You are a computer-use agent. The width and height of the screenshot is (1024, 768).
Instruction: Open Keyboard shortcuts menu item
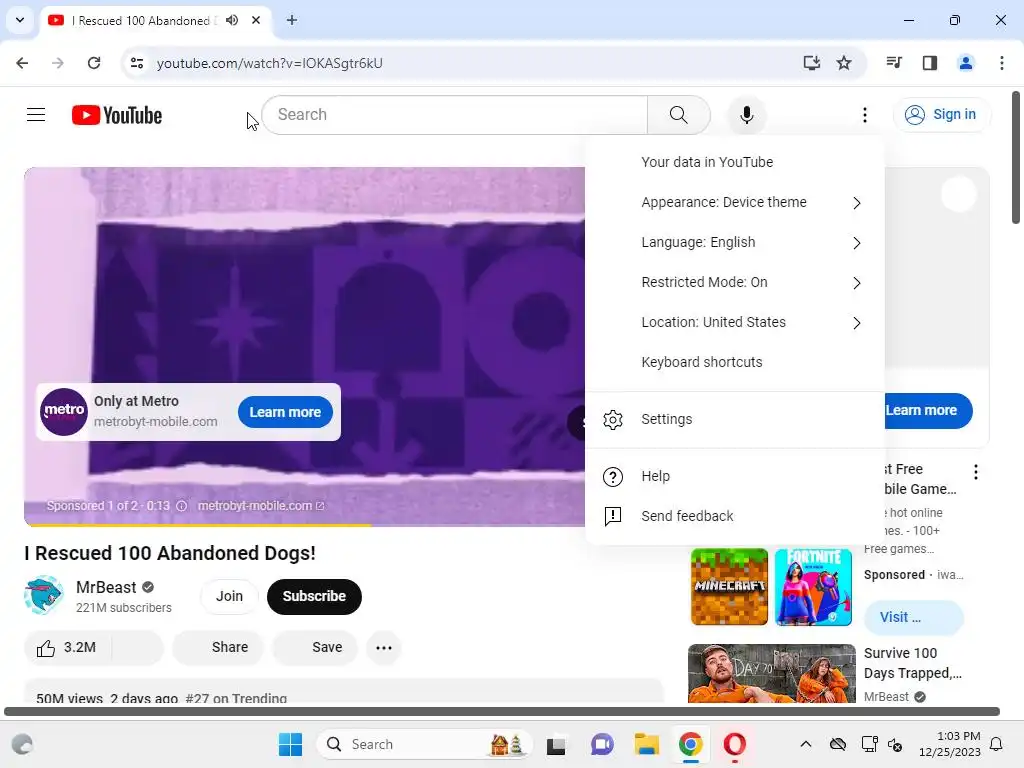tap(735, 362)
